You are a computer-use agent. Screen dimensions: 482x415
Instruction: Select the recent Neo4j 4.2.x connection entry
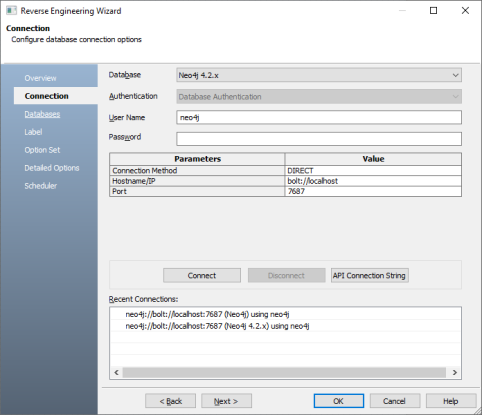point(217,326)
